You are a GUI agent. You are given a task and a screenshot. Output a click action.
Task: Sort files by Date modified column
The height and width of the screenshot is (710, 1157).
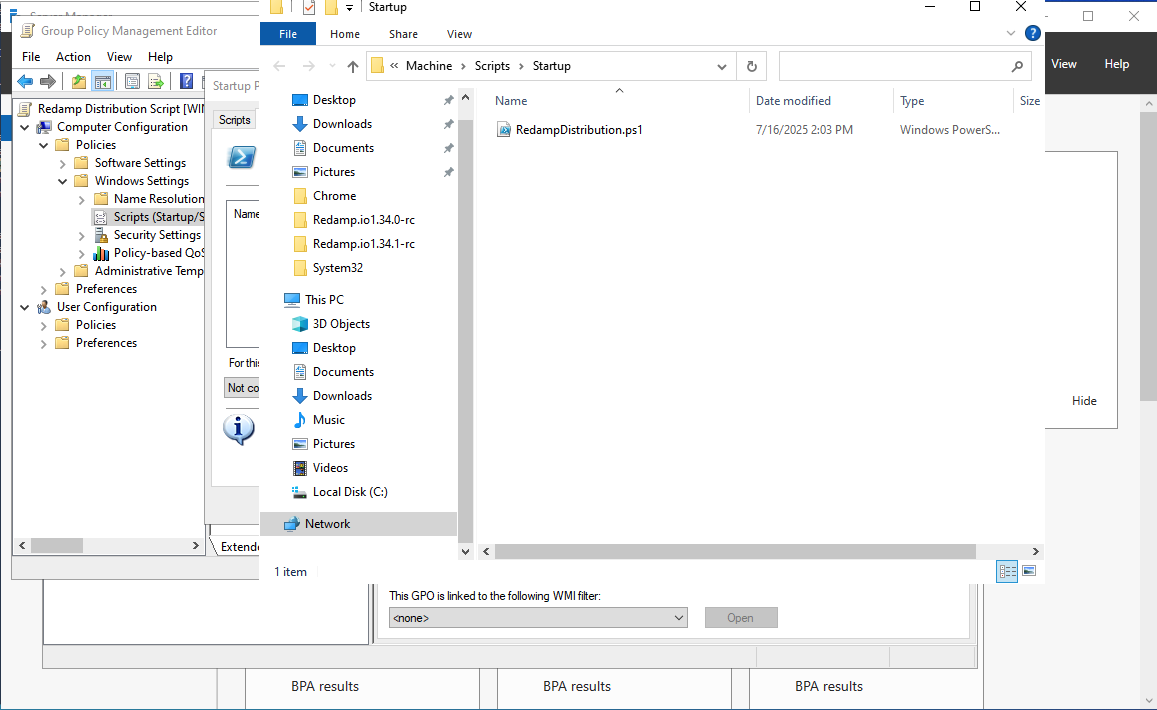(793, 101)
